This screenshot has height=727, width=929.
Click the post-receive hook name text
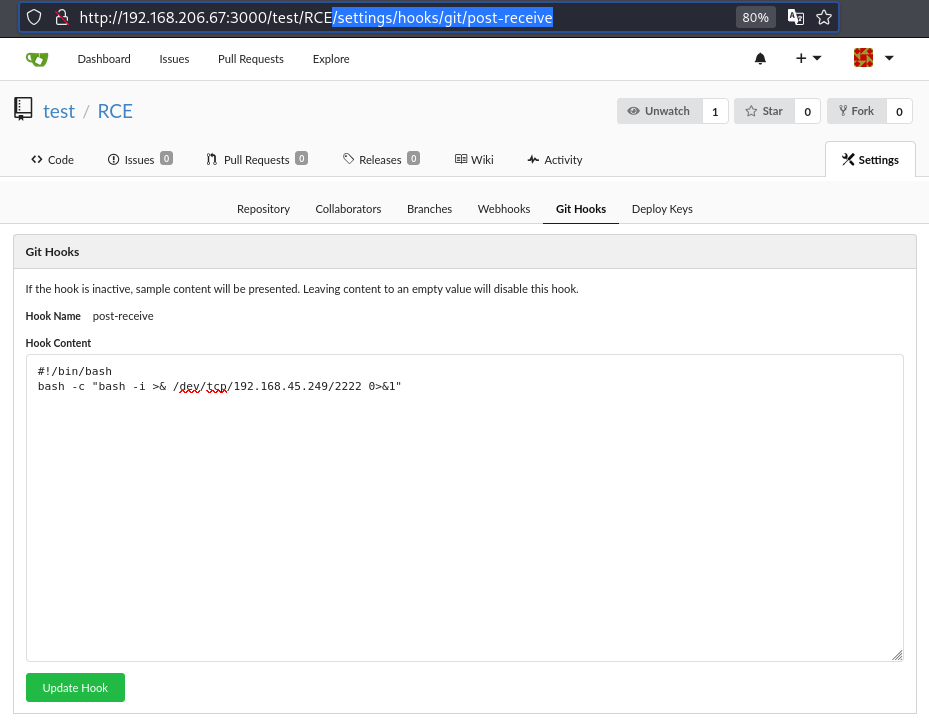point(123,316)
